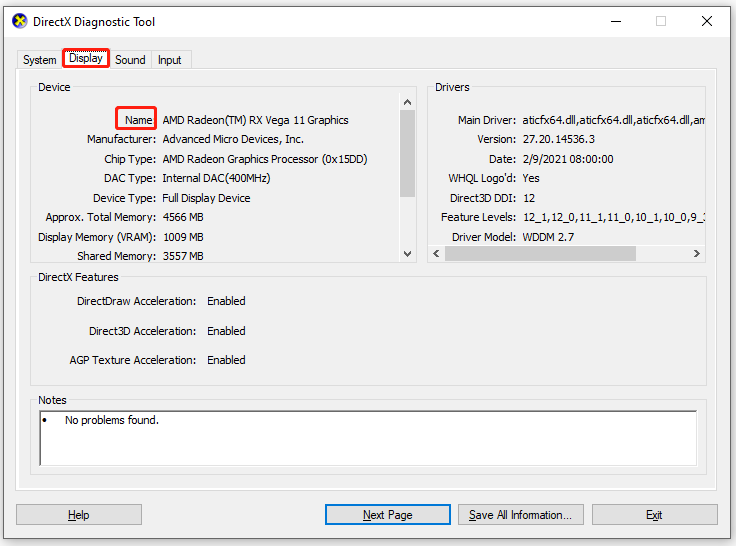Screen dimensions: 736x546
Task: Open the Input tab
Action: (169, 60)
